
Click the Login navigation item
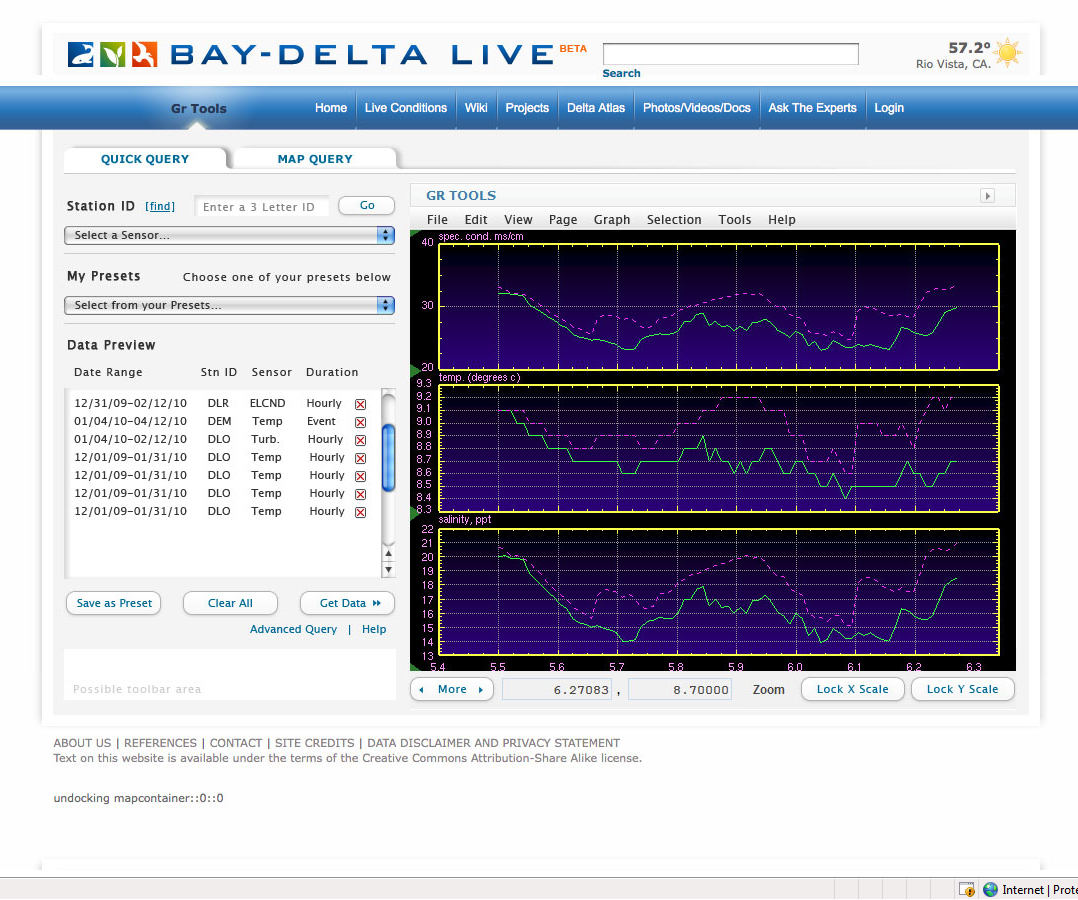click(889, 108)
